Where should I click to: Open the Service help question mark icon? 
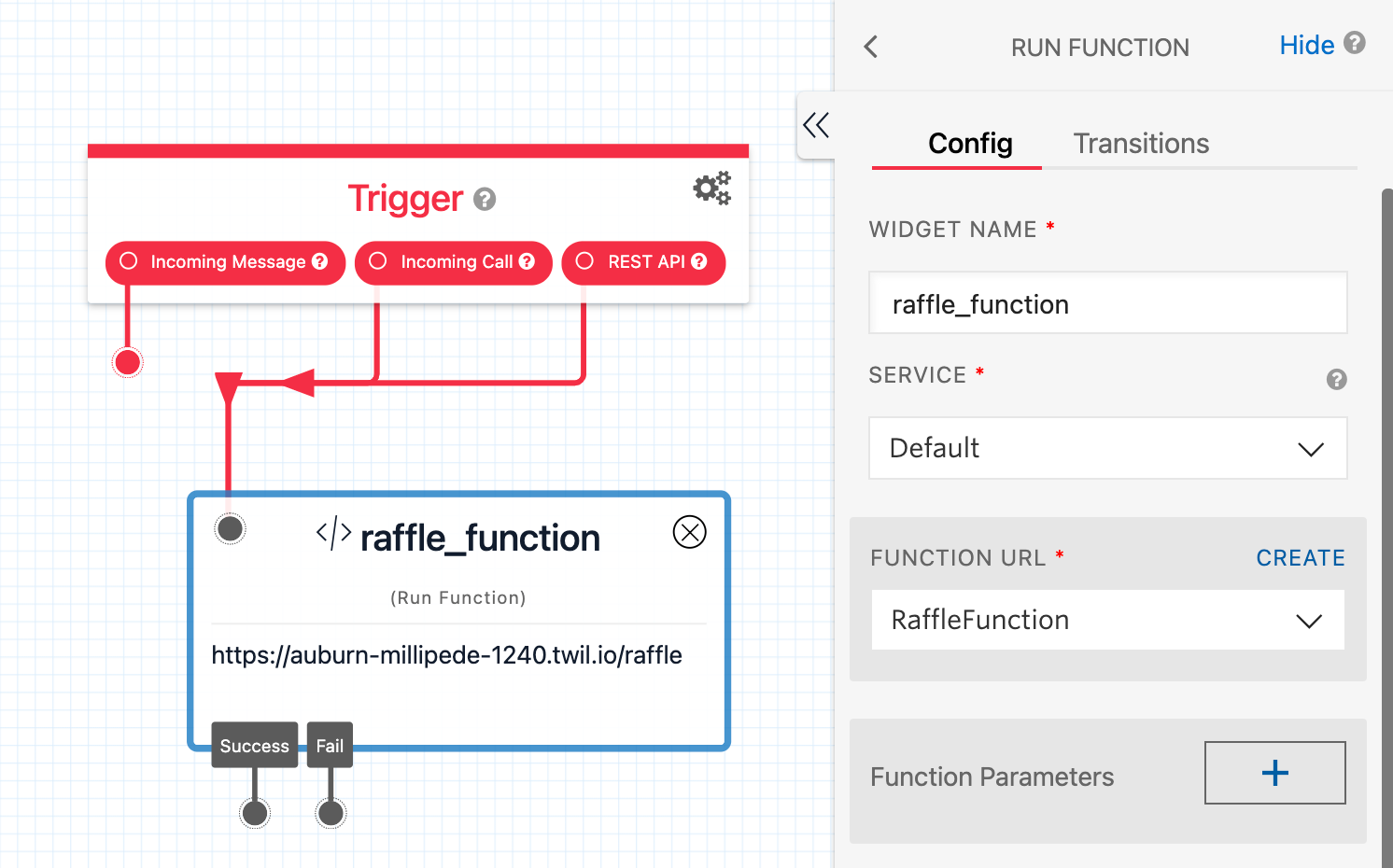[1337, 379]
